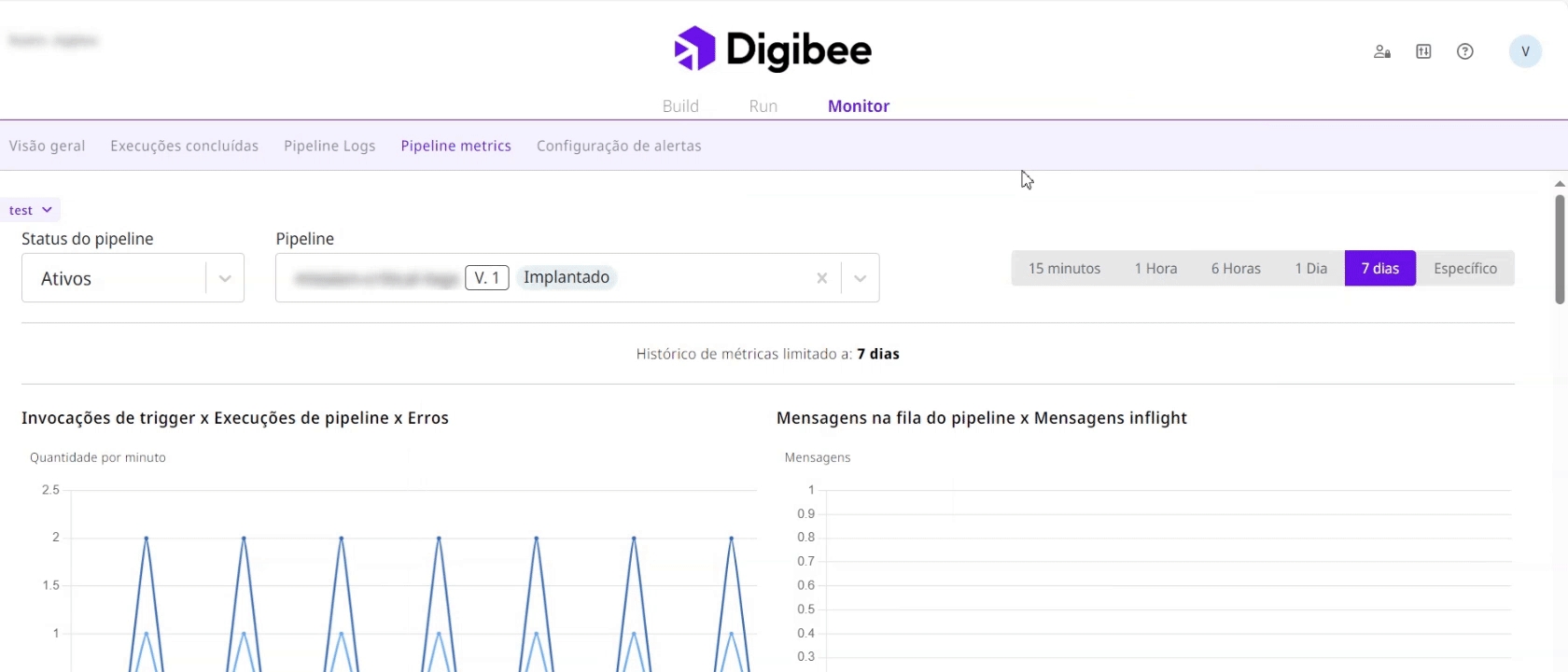This screenshot has width=1568, height=672.
Task: Open the help question mark icon
Action: [1465, 52]
